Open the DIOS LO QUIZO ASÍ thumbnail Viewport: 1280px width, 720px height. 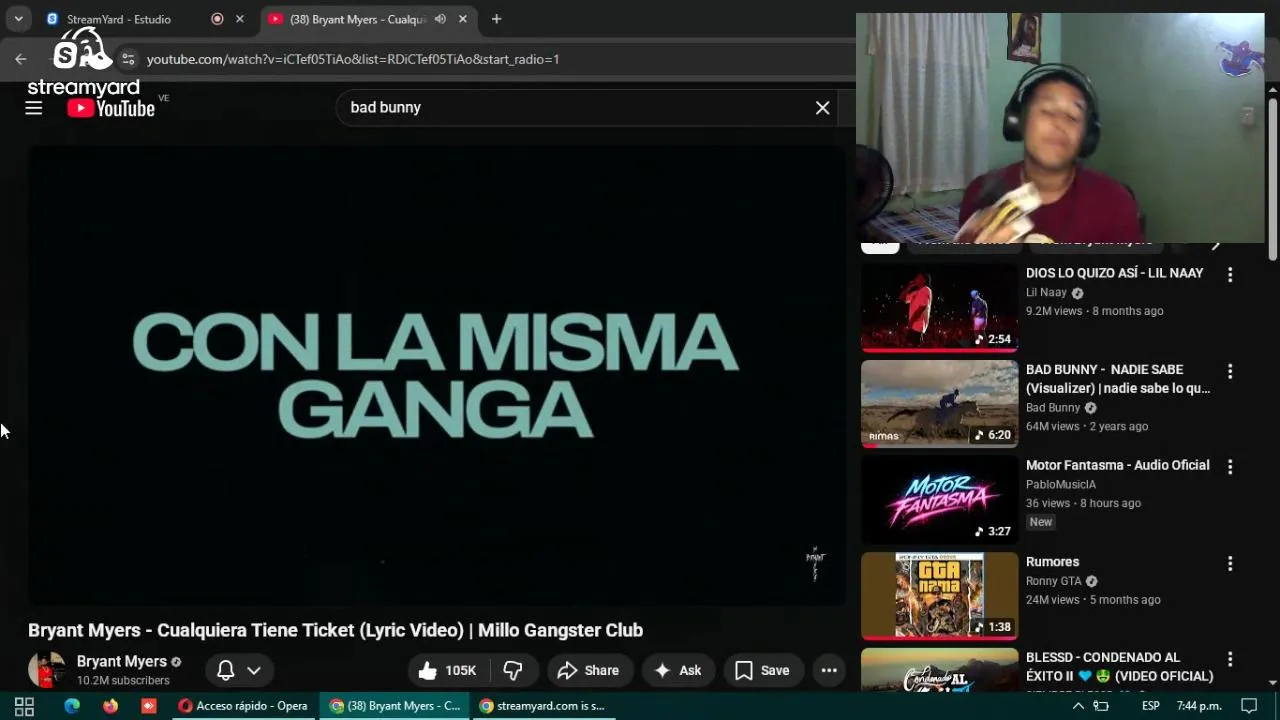(x=939, y=308)
